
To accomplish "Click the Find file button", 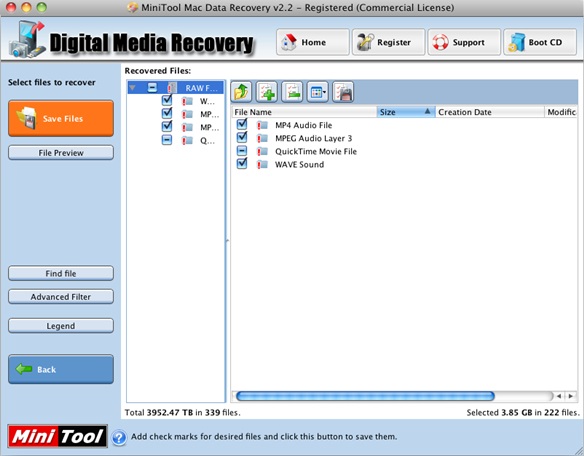I will pyautogui.click(x=61, y=273).
